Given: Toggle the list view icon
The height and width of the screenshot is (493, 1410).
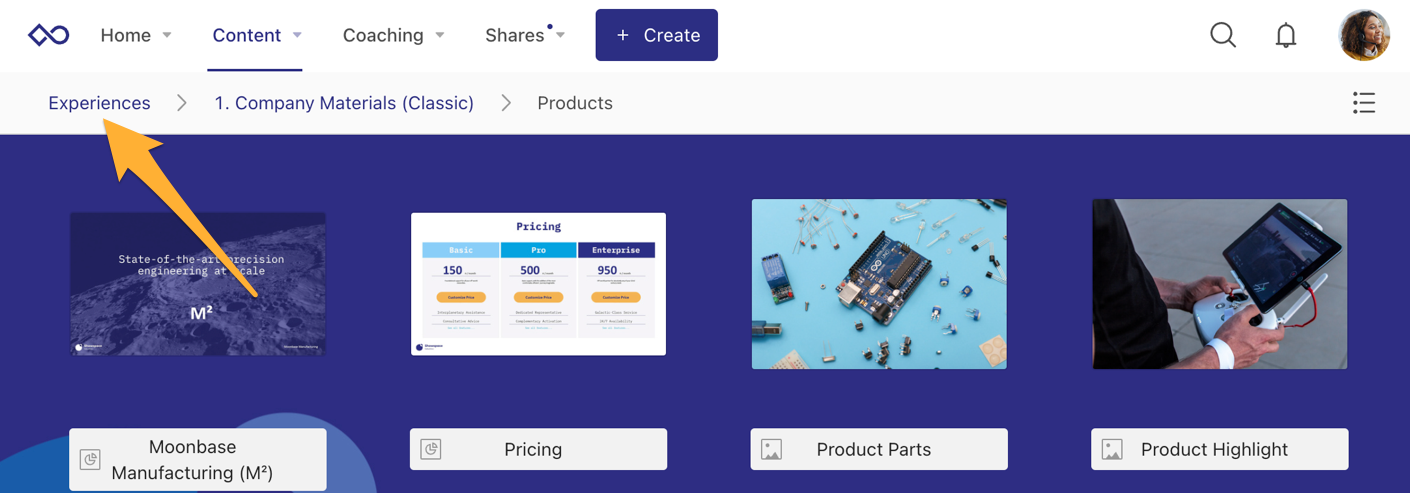Looking at the screenshot, I should click(1363, 103).
